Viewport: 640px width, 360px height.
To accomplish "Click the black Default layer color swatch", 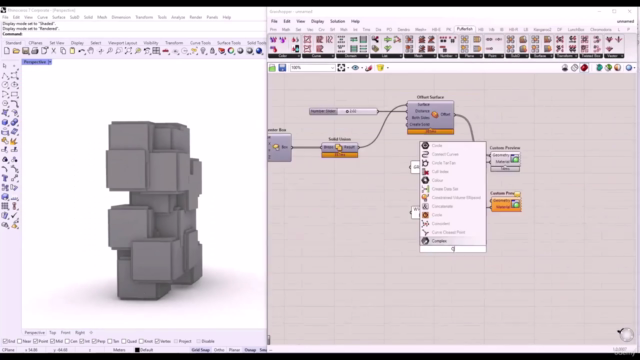I will click(x=137, y=350).
